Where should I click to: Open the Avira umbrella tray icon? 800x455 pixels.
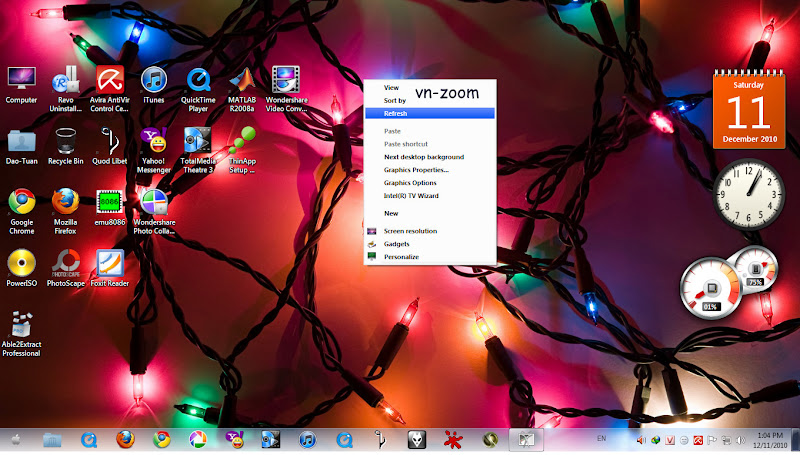tap(698, 440)
